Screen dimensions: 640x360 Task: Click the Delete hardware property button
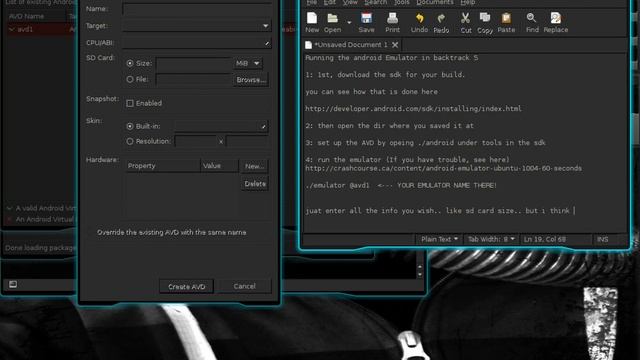[255, 184]
